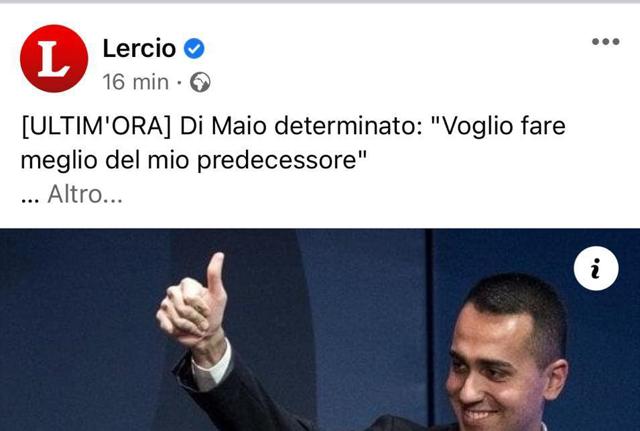Click the gray divider bar above post
Viewport: 640px width, 431px height.
pyautogui.click(x=320, y=2)
